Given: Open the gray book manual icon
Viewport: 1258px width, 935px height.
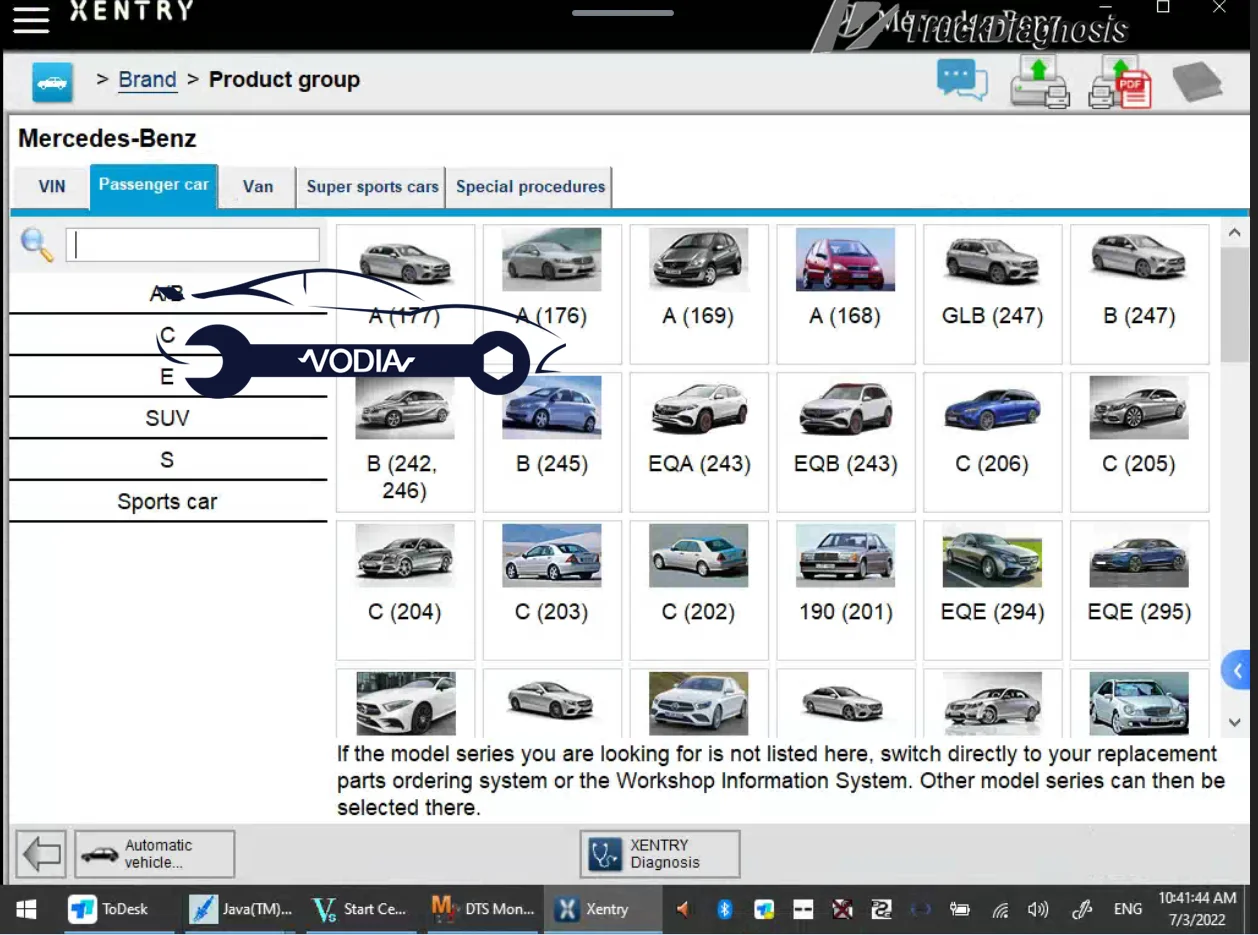Looking at the screenshot, I should [x=1196, y=81].
